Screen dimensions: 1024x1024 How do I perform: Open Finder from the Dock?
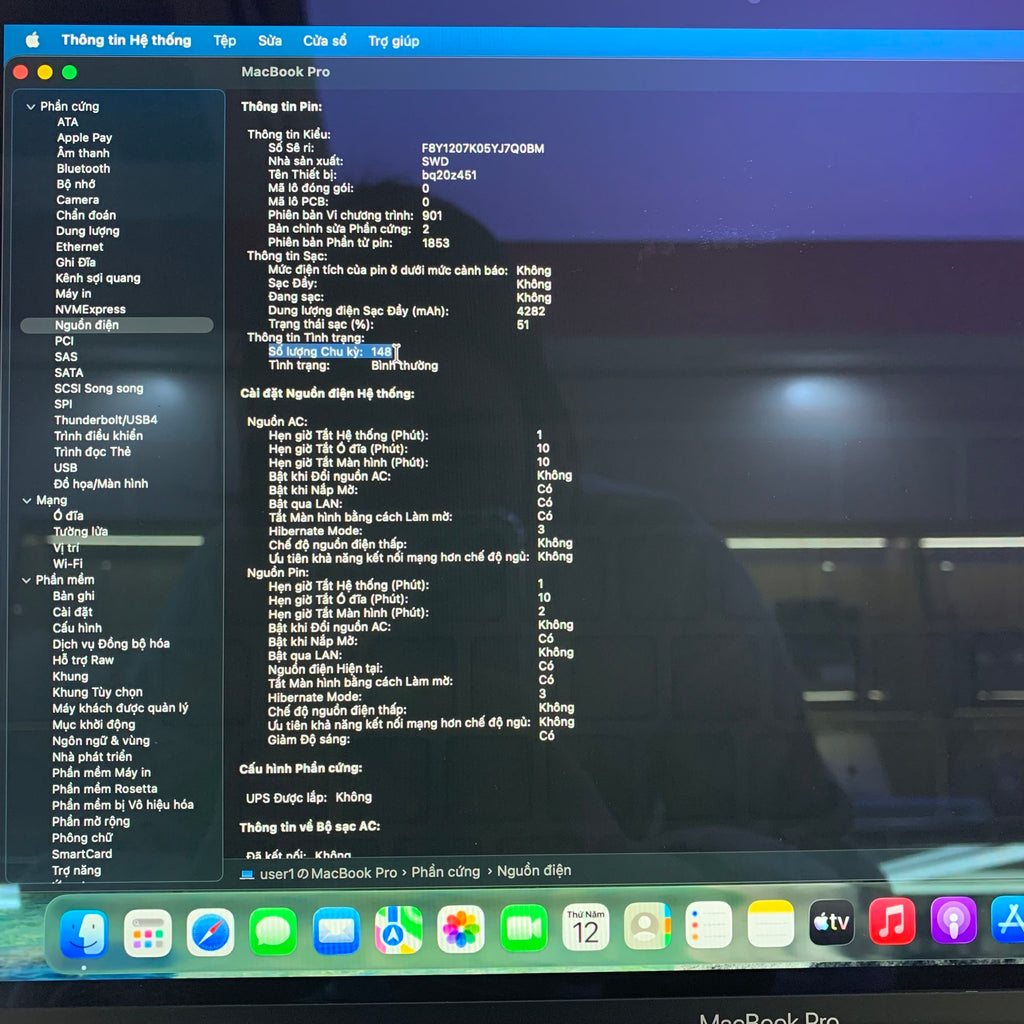tap(83, 933)
